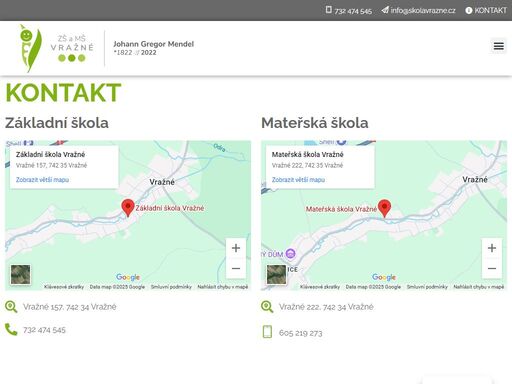The image size is (512, 384).
Task: Click the ZŠ a MŠ Vražné pea logo
Action: click(x=57, y=48)
